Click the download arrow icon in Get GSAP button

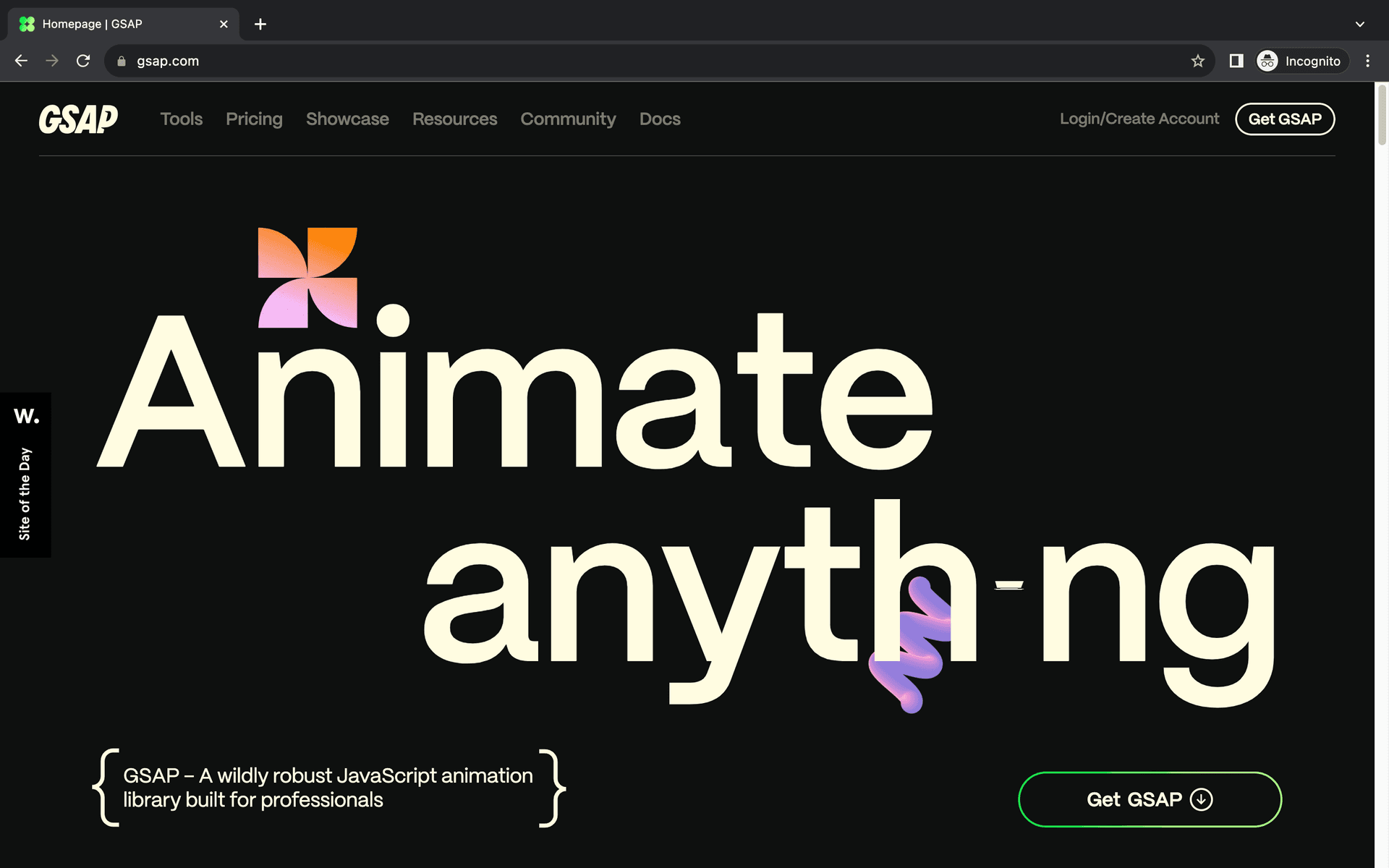[1202, 799]
